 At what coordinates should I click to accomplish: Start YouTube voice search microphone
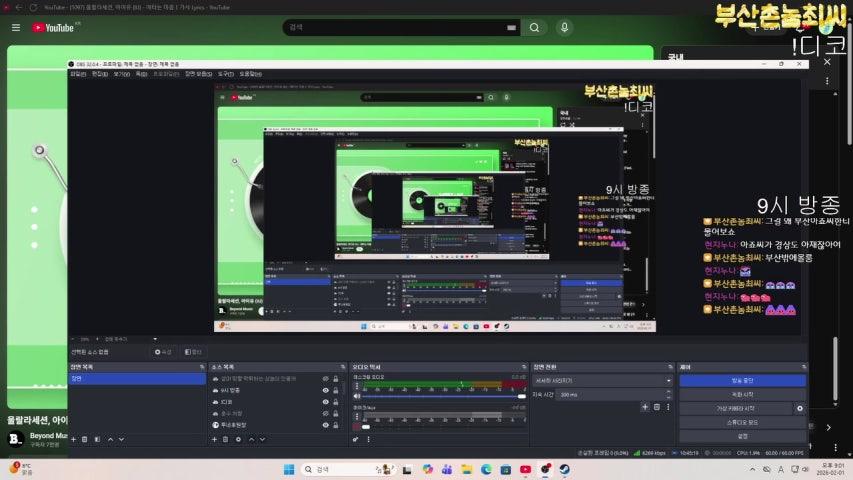pos(564,27)
